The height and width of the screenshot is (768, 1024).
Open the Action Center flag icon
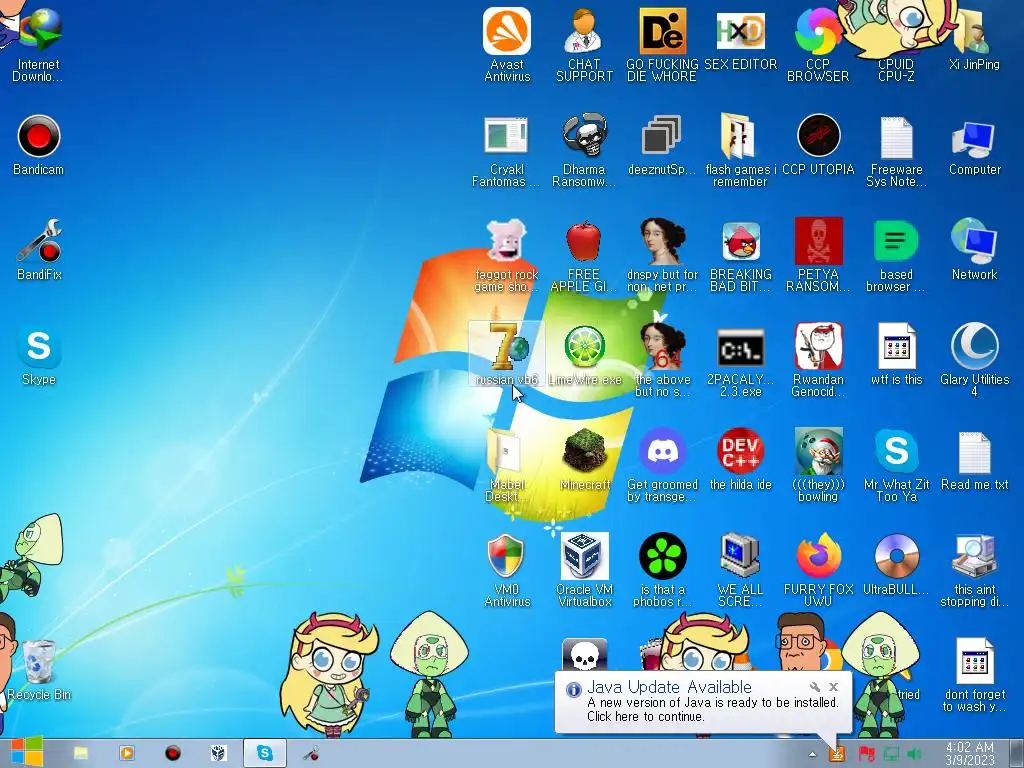point(867,754)
